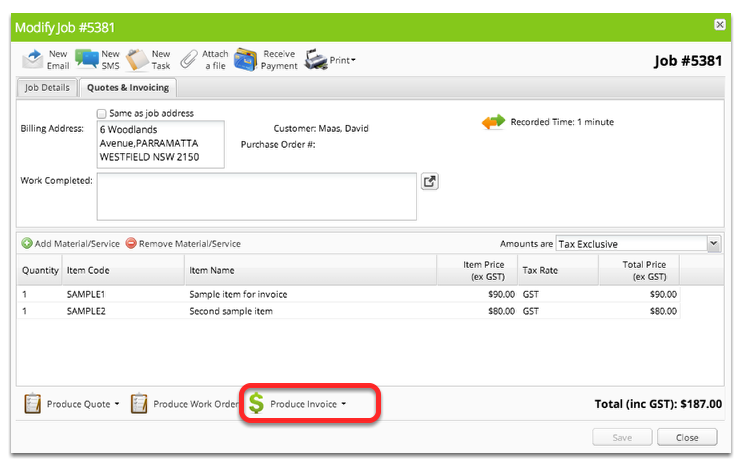Click the Close button

[687, 438]
